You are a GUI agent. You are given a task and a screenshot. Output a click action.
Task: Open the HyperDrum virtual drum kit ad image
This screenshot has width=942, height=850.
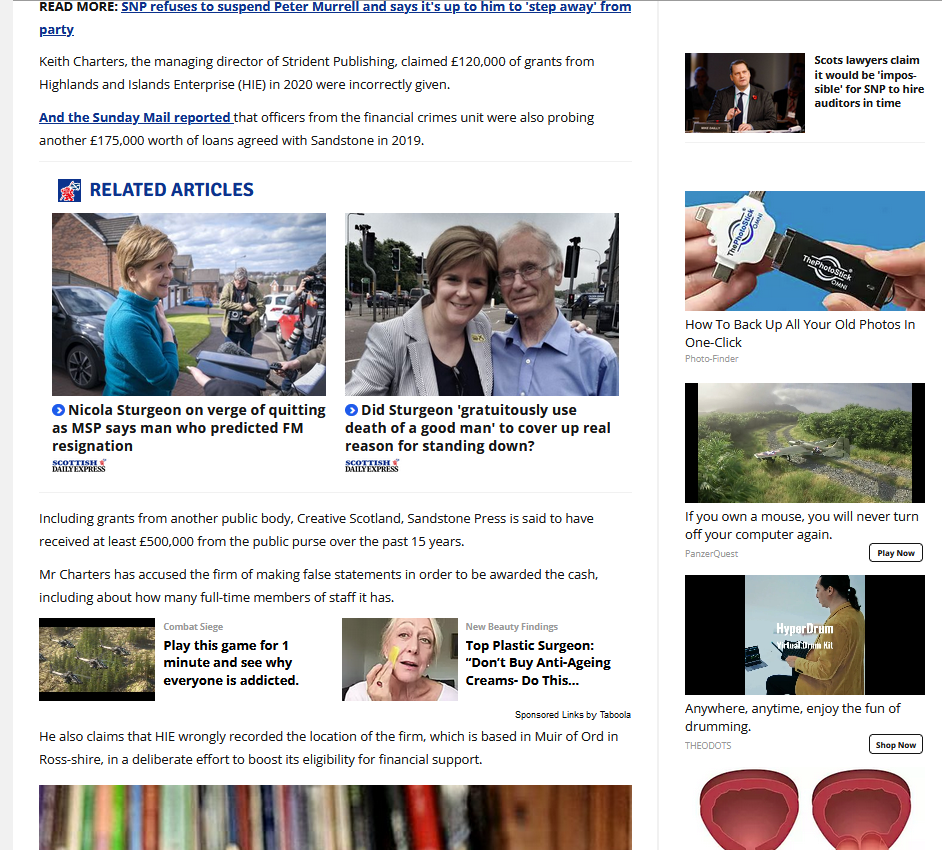(804, 635)
